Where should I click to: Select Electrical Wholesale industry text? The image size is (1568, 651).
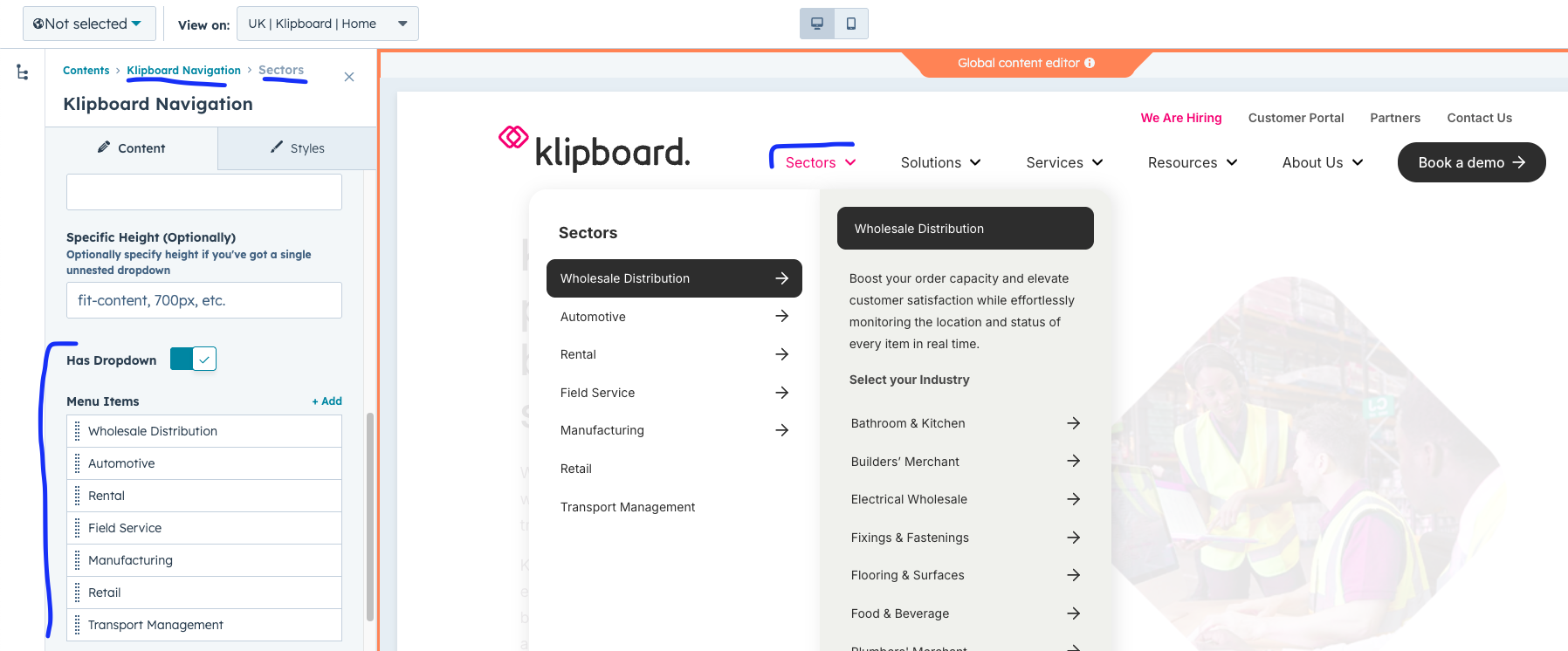point(909,499)
